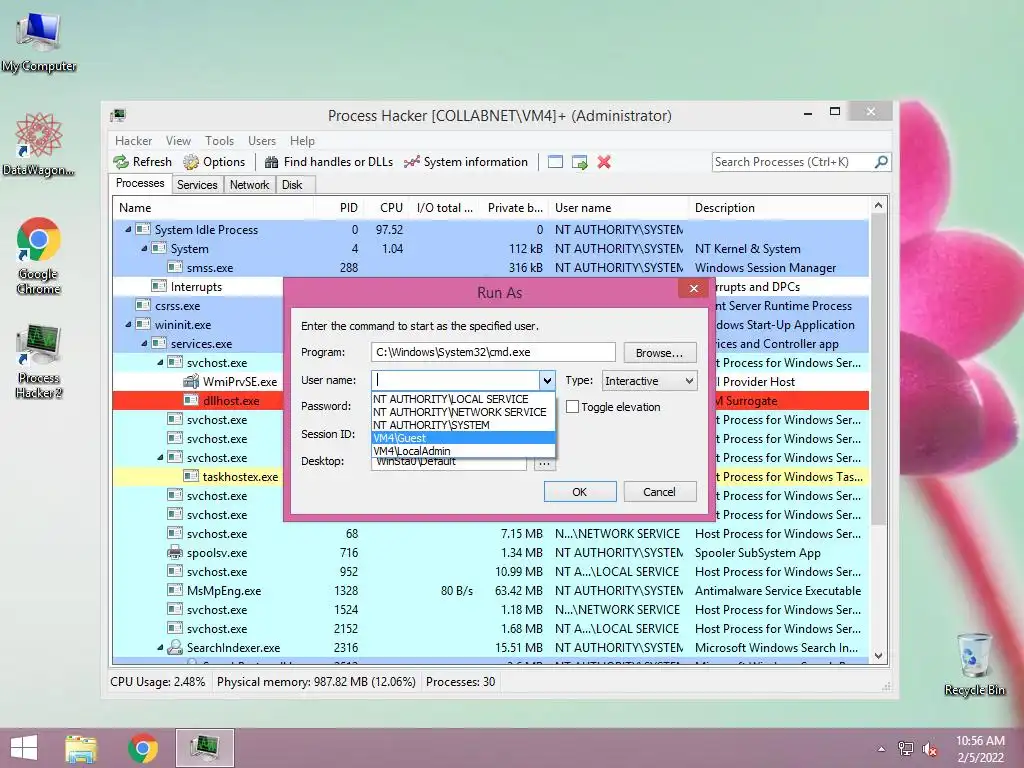Open the Tools menu

pyautogui.click(x=219, y=140)
